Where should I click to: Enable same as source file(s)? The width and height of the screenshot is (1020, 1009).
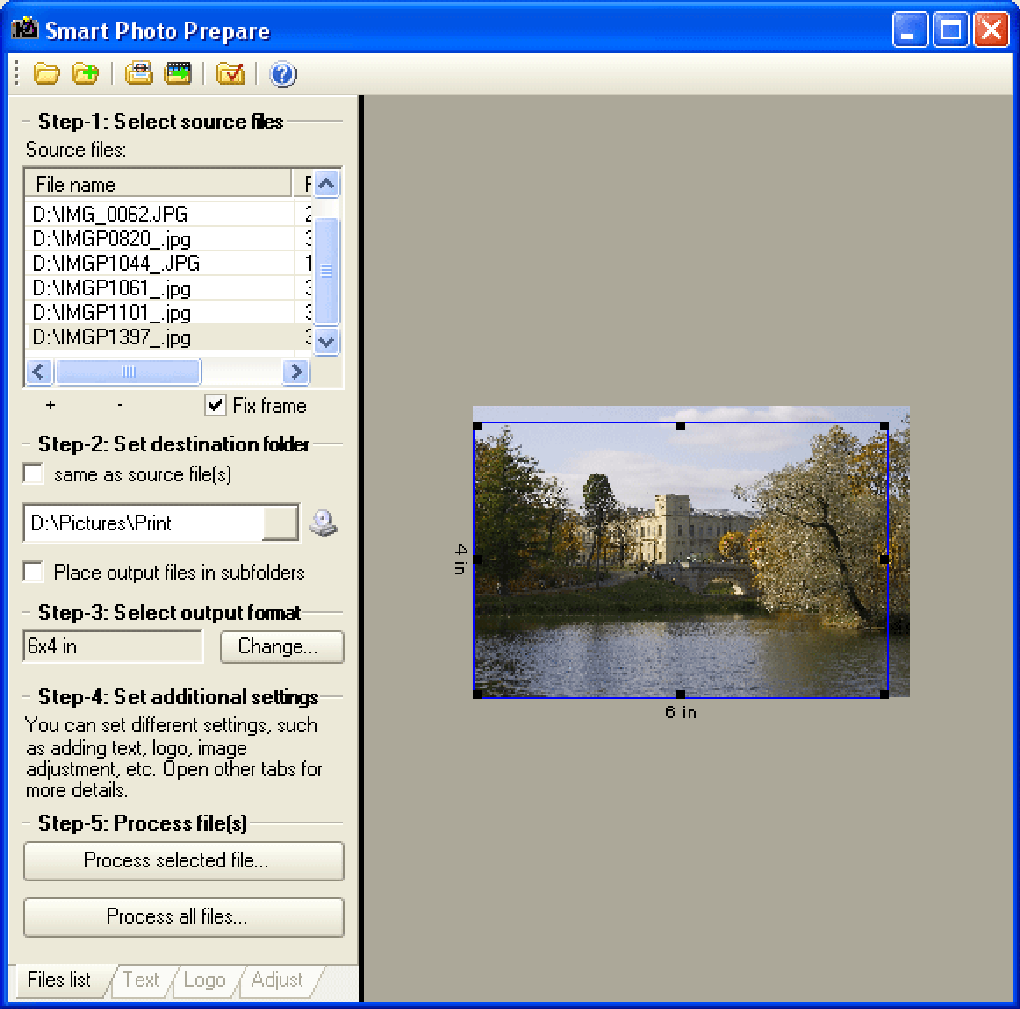click(x=31, y=473)
